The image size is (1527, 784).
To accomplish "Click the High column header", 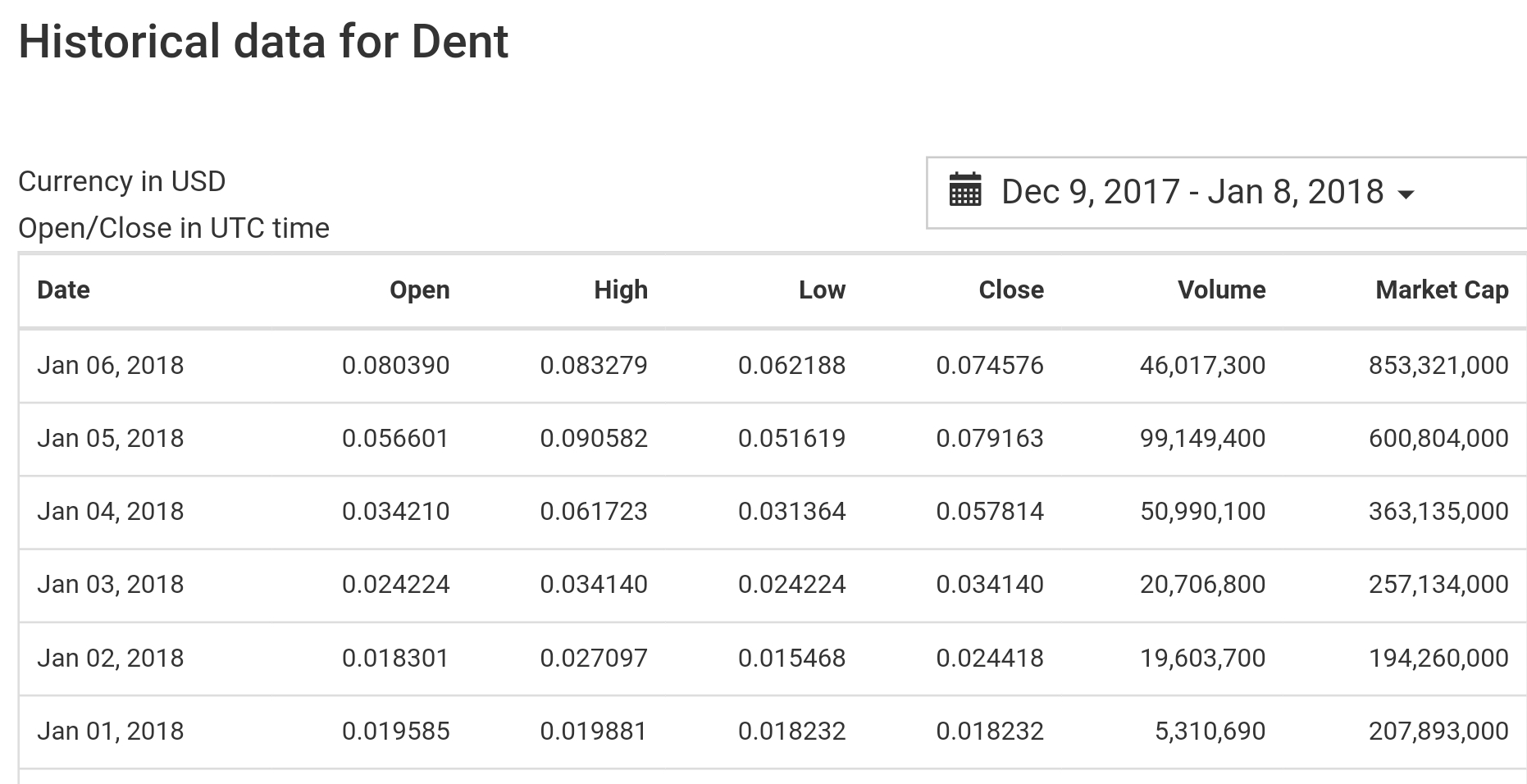I will coord(621,289).
